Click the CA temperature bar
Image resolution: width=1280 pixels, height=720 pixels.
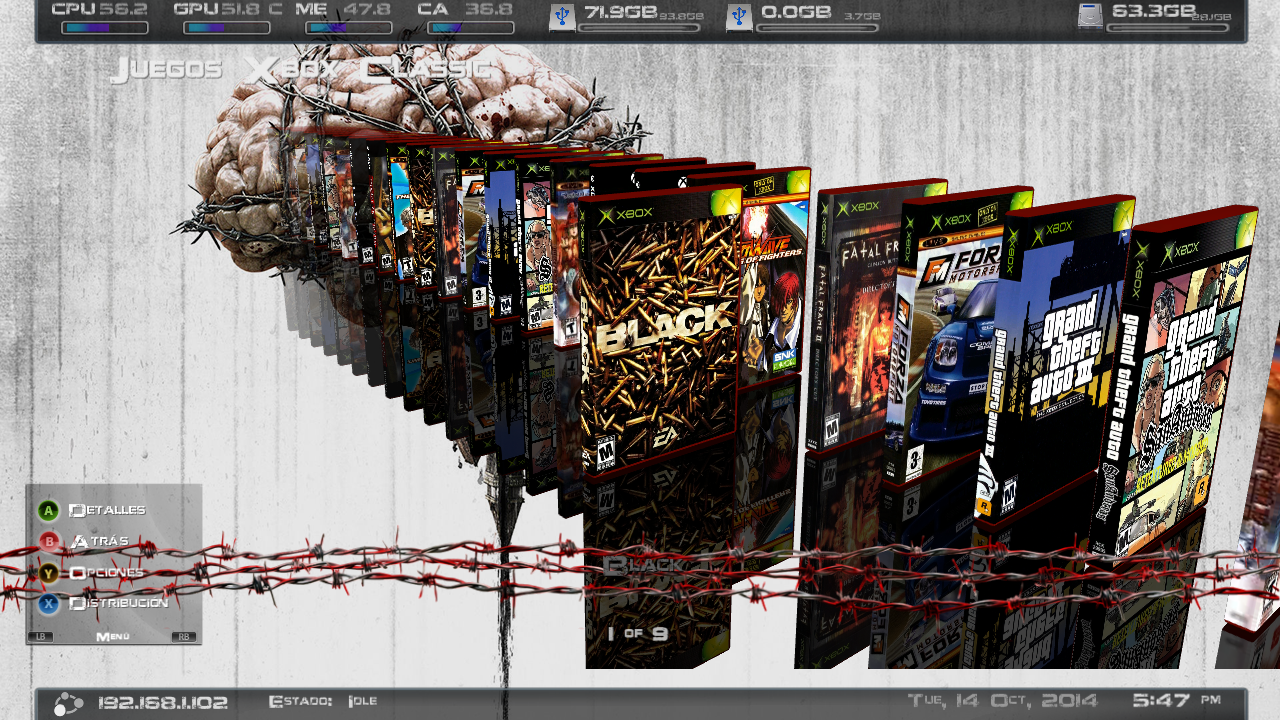coord(471,28)
